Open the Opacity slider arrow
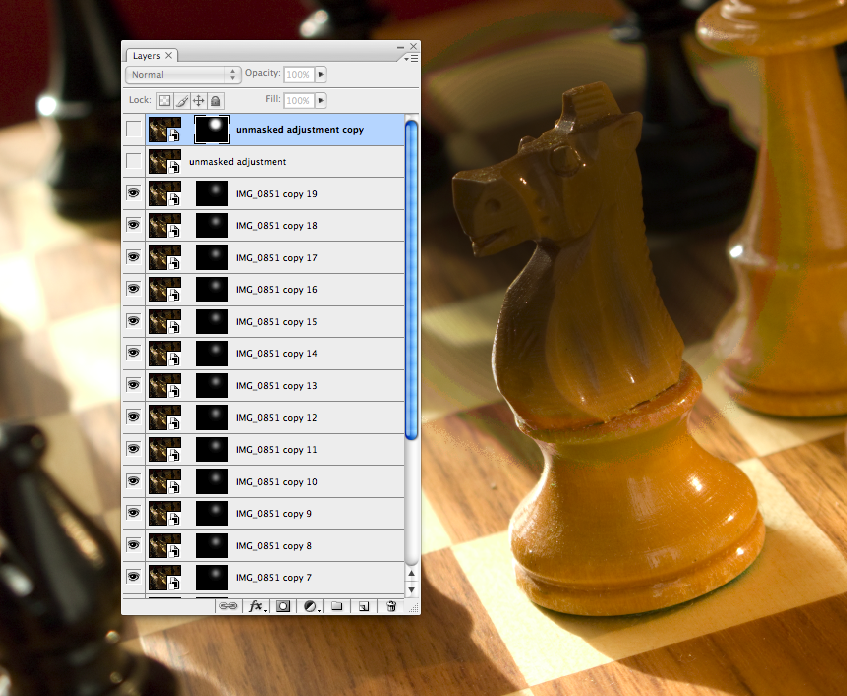This screenshot has width=847, height=696. point(321,75)
